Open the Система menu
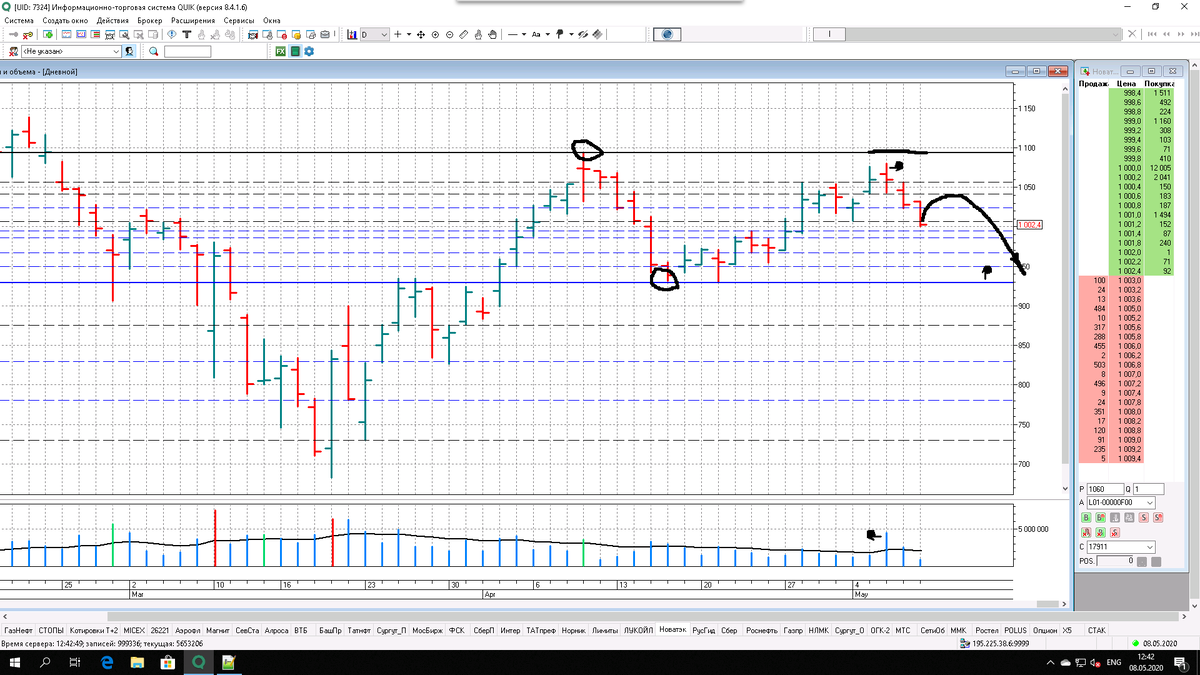Screen dimensions: 1200x675 (19, 20)
